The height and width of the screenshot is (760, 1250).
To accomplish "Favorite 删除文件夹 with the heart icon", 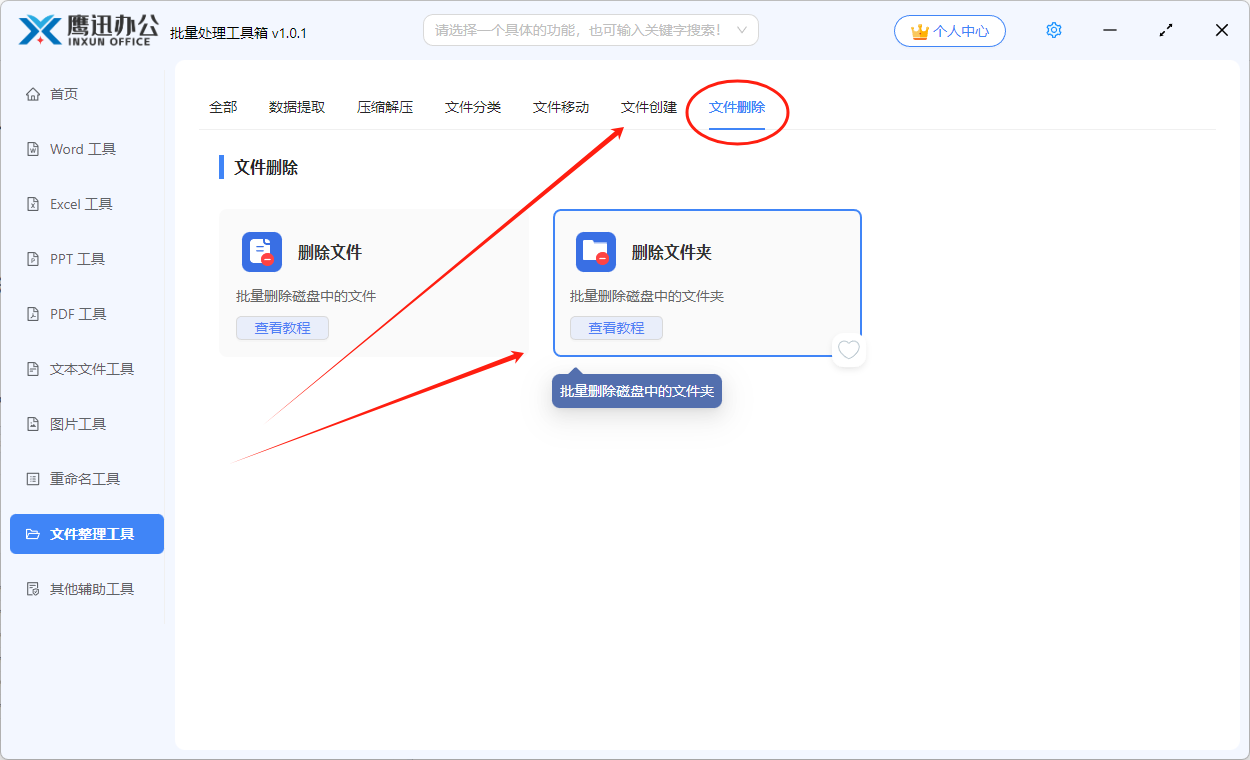I will click(x=849, y=350).
